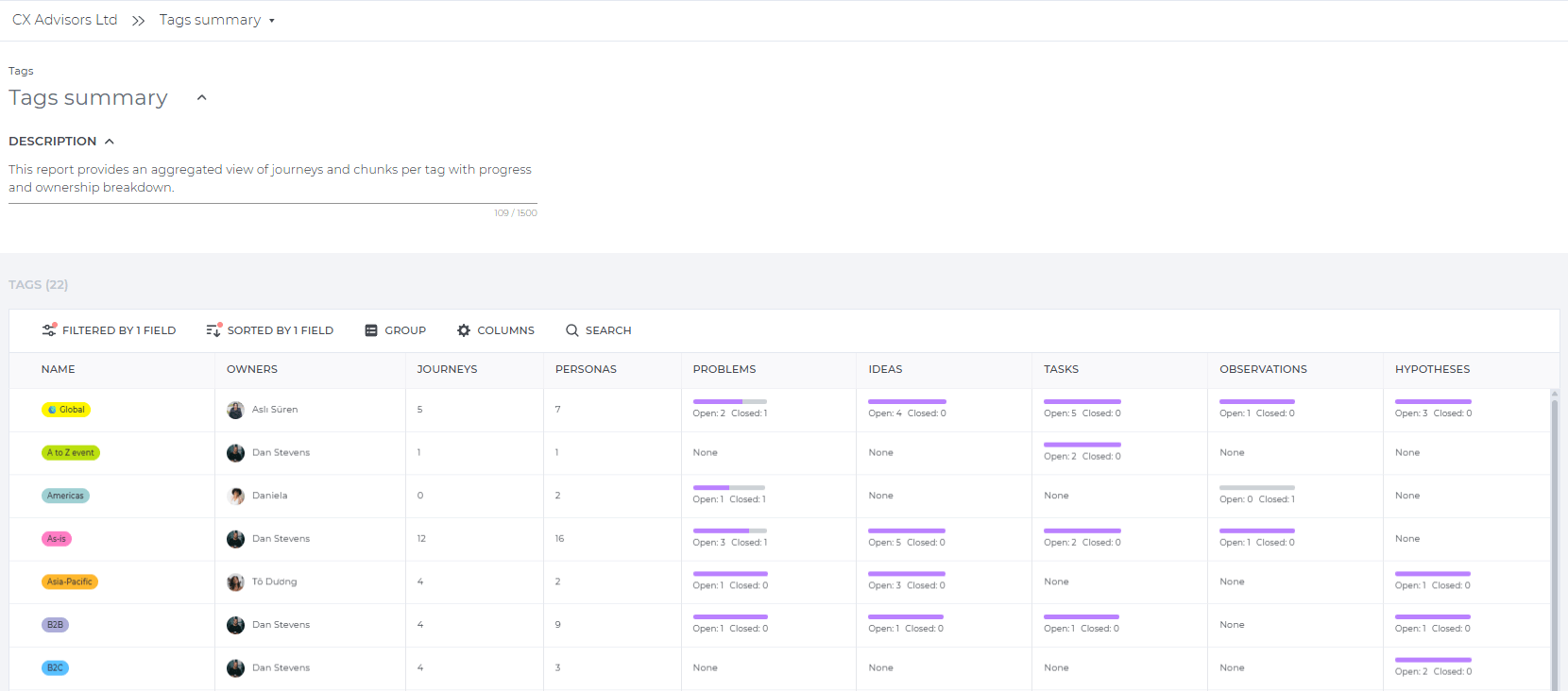Click the Observations column header

[x=1264, y=369]
